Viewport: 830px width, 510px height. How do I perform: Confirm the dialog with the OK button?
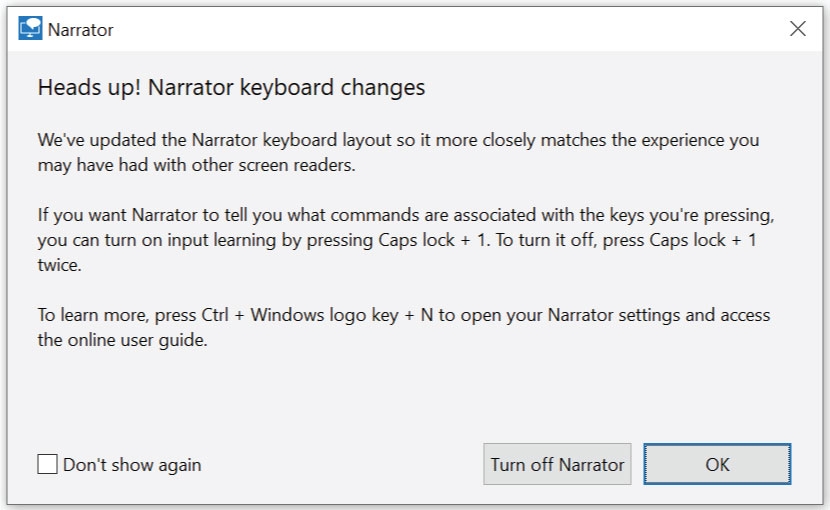click(x=717, y=464)
